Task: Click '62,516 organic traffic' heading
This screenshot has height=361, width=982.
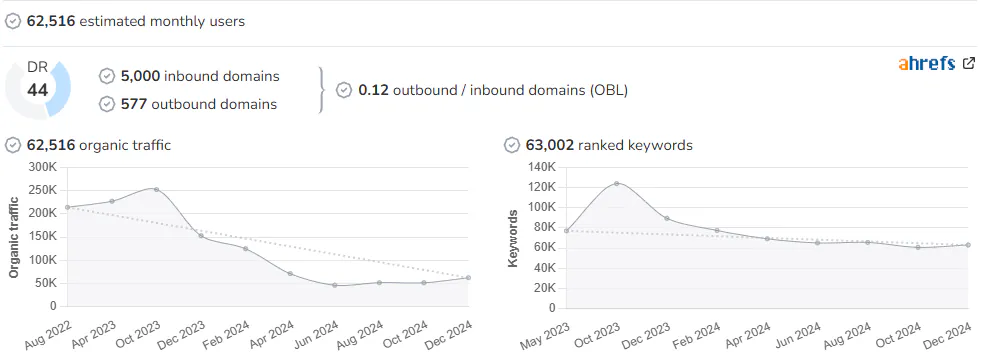Action: pyautogui.click(x=99, y=145)
